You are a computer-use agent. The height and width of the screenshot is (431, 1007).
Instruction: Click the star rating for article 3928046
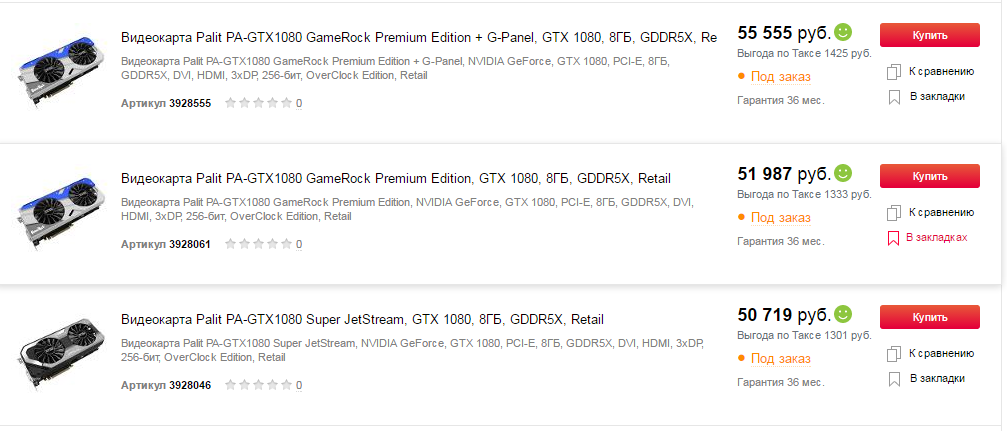tap(259, 385)
